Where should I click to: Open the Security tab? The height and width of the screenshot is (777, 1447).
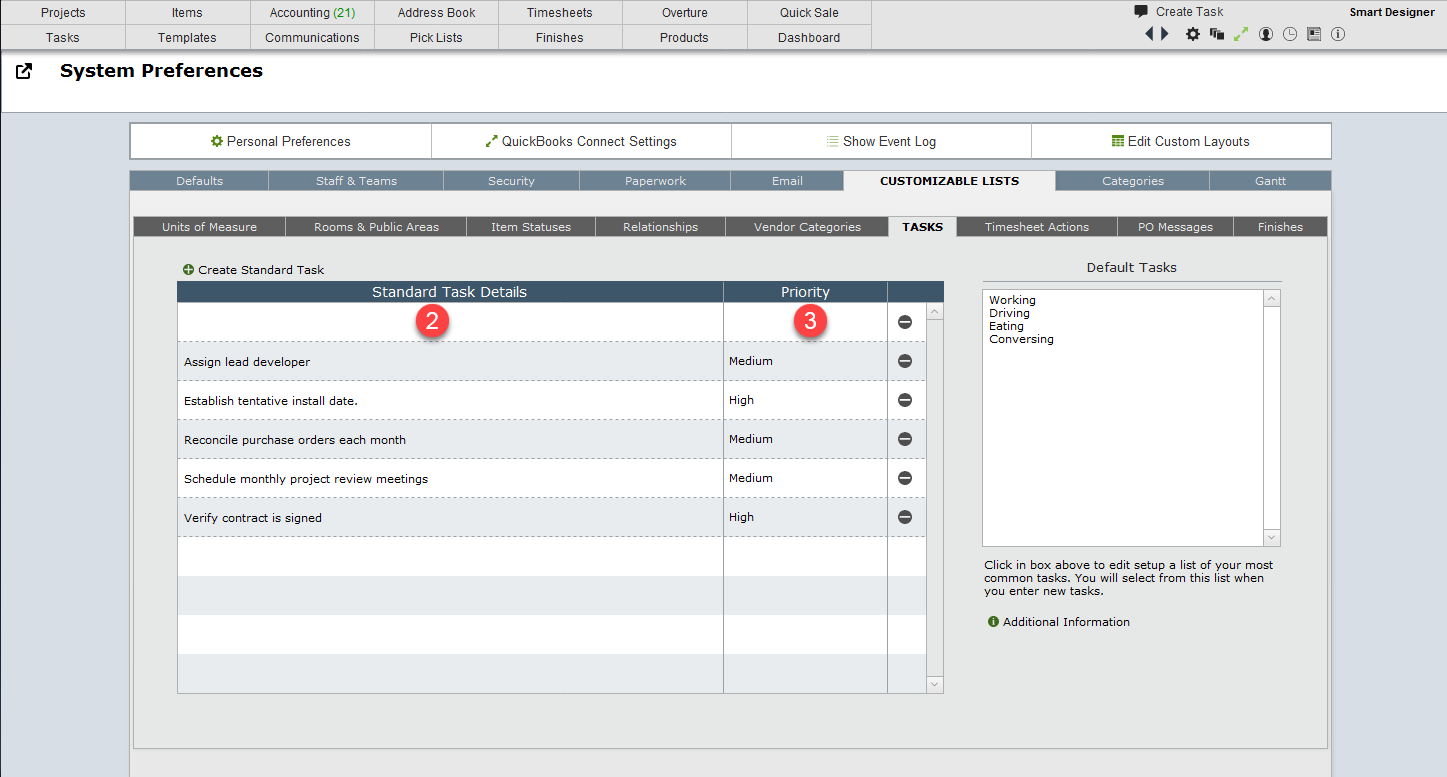point(511,181)
